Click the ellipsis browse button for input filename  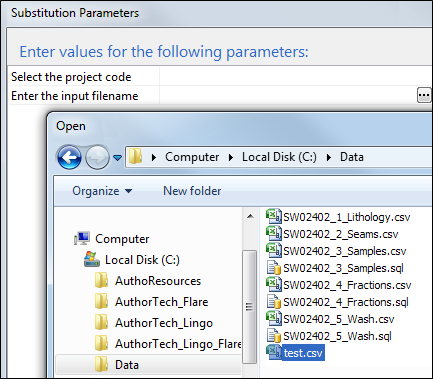point(424,96)
